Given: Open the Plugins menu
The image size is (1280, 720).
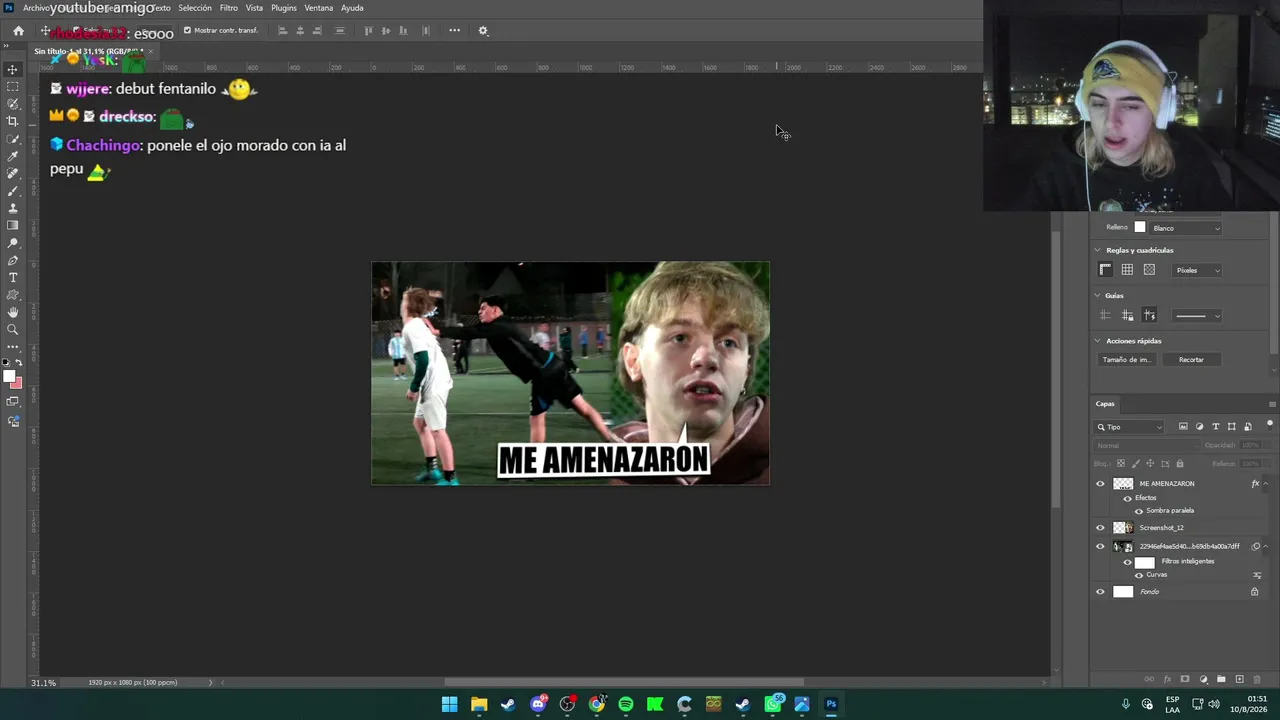Looking at the screenshot, I should click(x=284, y=8).
